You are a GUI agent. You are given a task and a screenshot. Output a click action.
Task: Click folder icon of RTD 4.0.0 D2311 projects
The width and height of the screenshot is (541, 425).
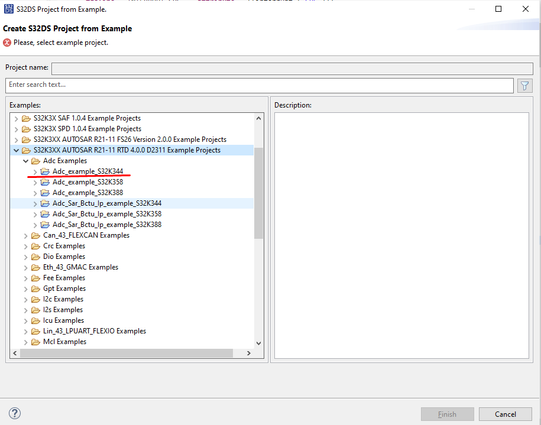point(26,150)
